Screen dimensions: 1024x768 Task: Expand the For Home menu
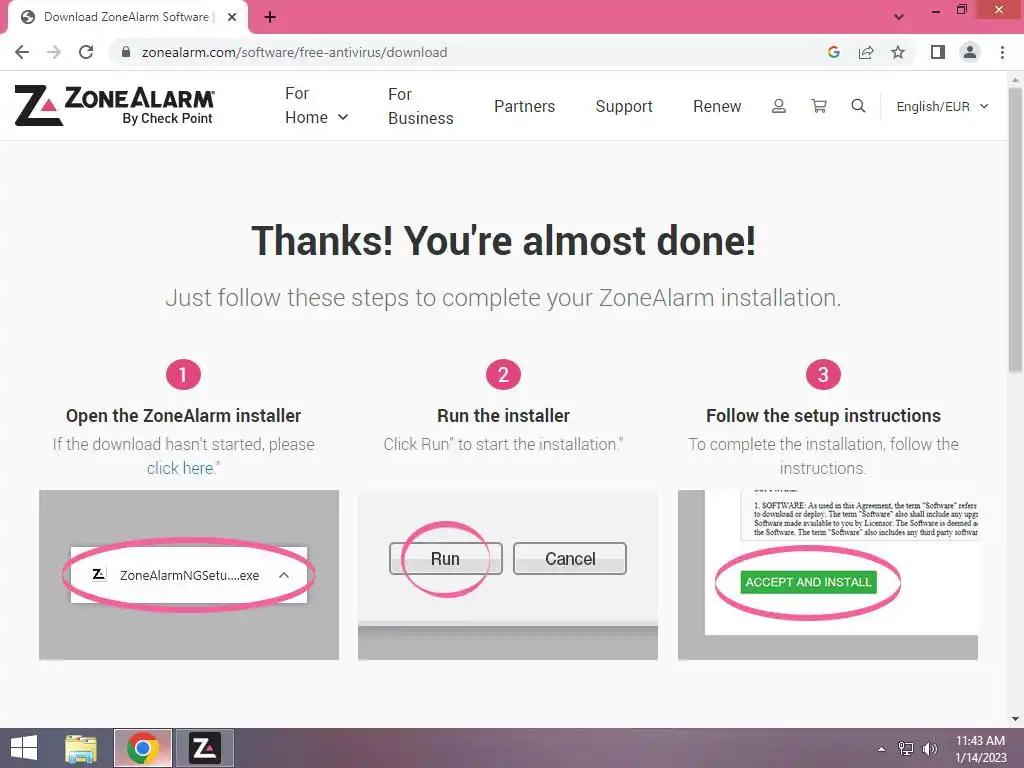coord(317,105)
